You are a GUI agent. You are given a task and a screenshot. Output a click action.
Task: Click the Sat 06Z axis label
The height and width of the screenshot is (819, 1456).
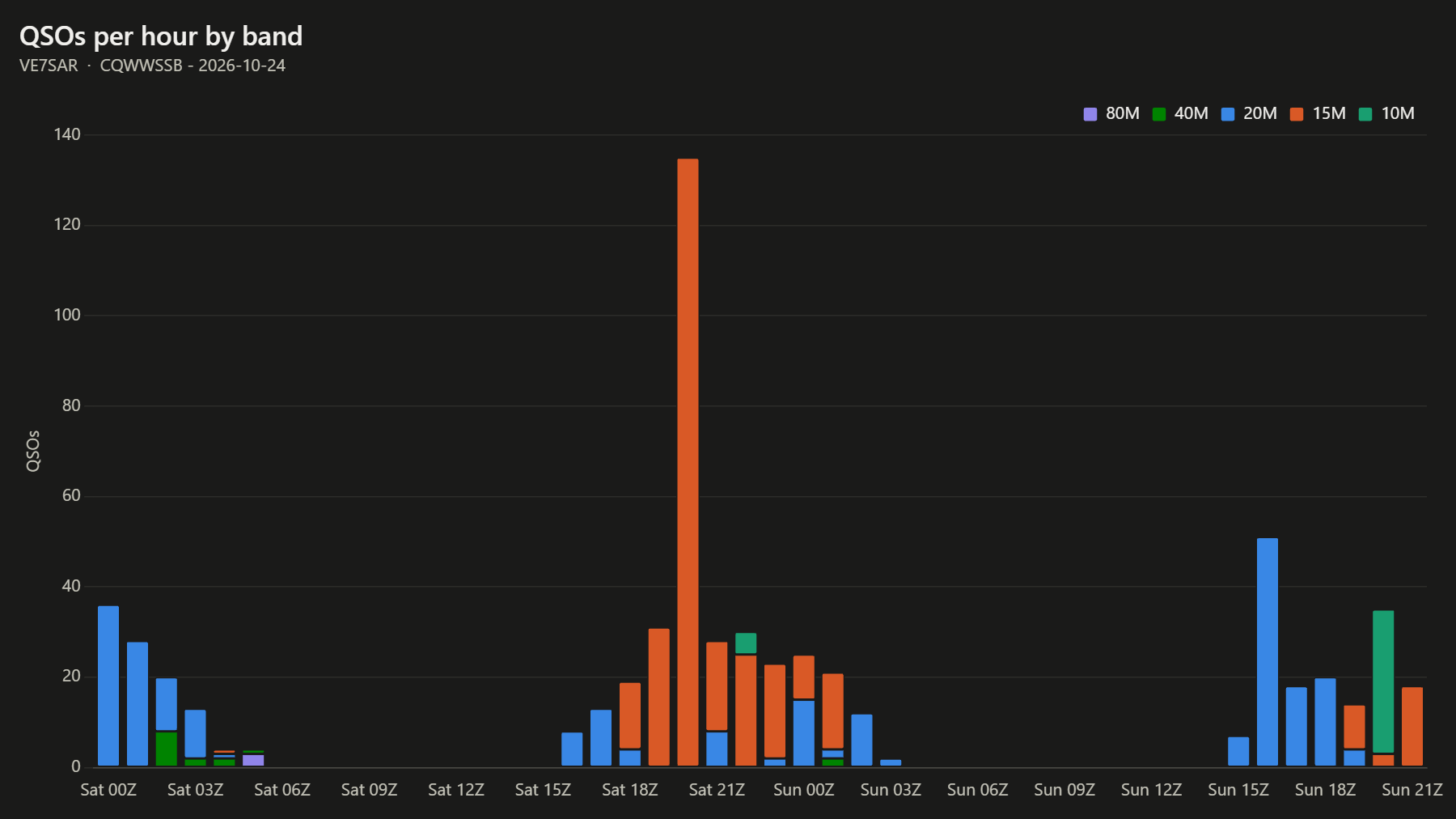[282, 790]
